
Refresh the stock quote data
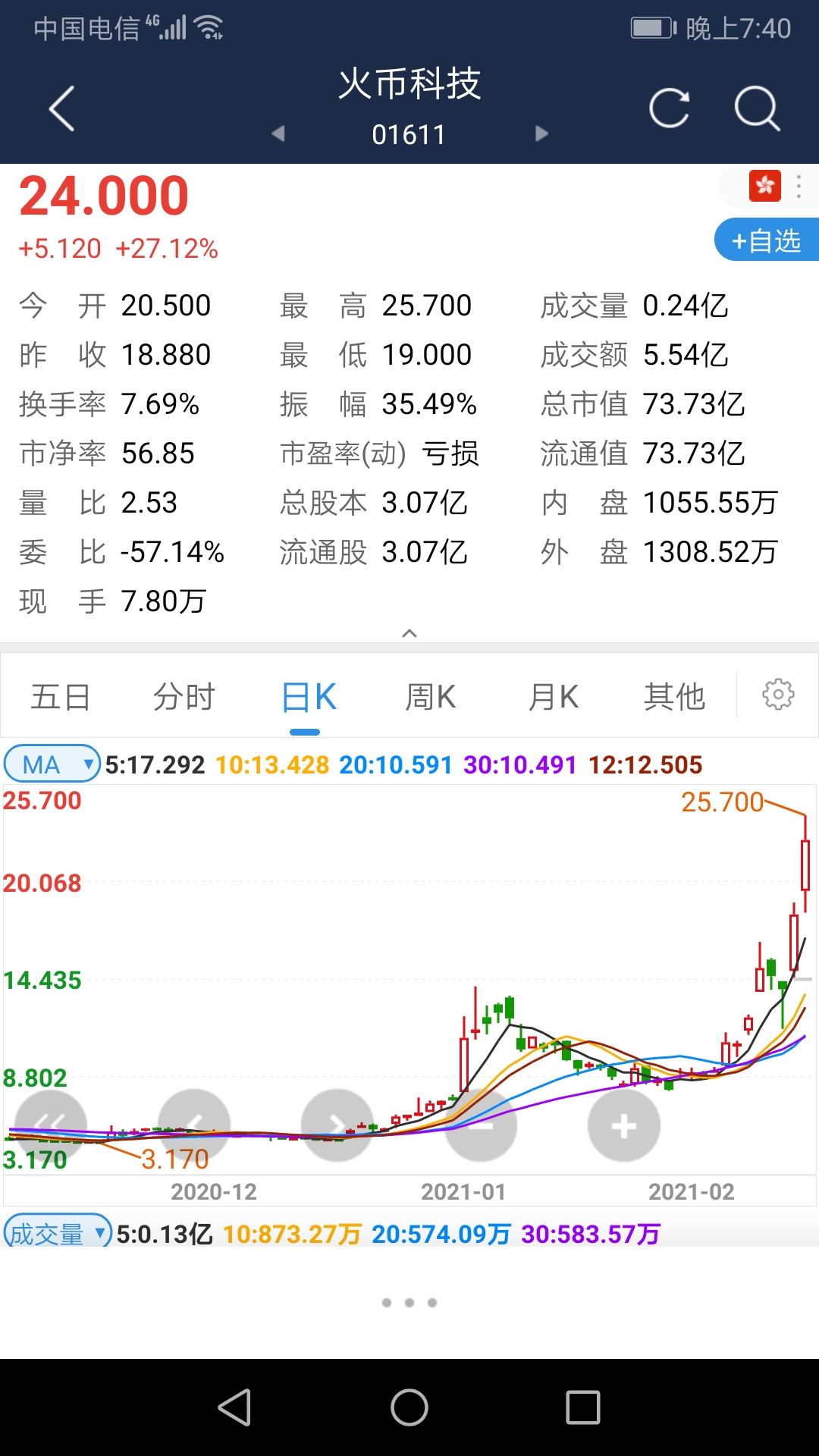(669, 108)
